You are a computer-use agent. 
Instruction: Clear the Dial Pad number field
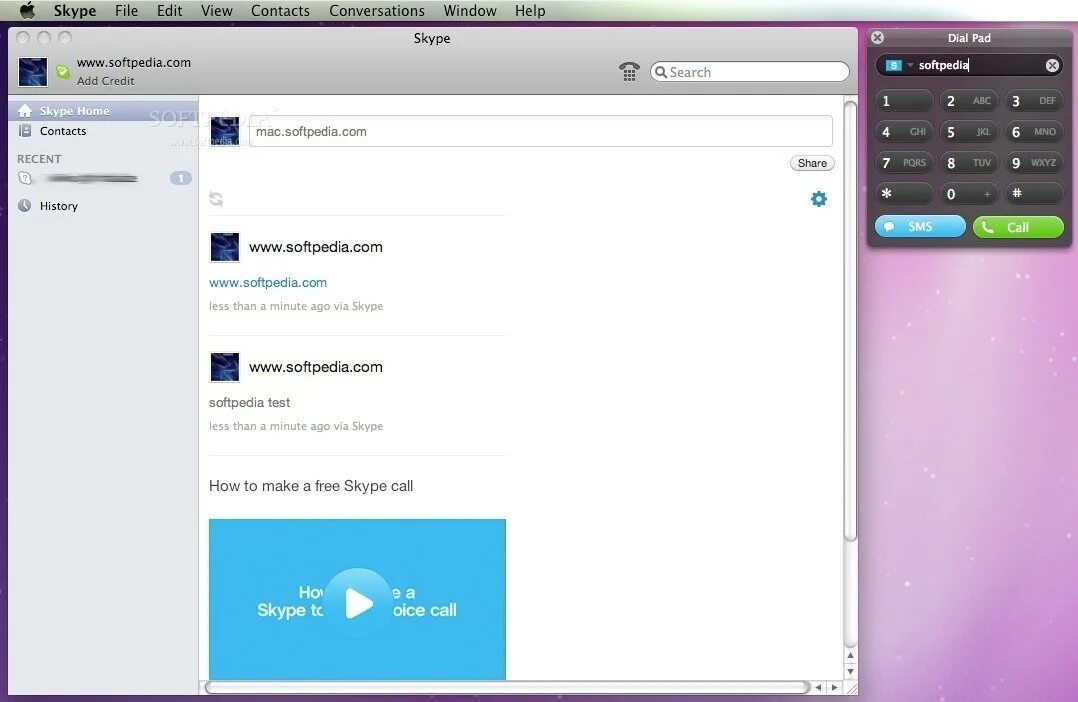pyautogui.click(x=1052, y=65)
